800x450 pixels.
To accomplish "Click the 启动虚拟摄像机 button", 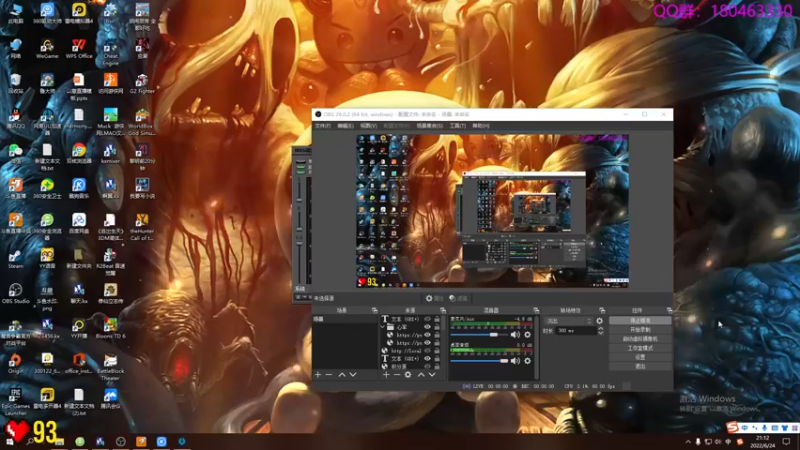I will coord(640,339).
